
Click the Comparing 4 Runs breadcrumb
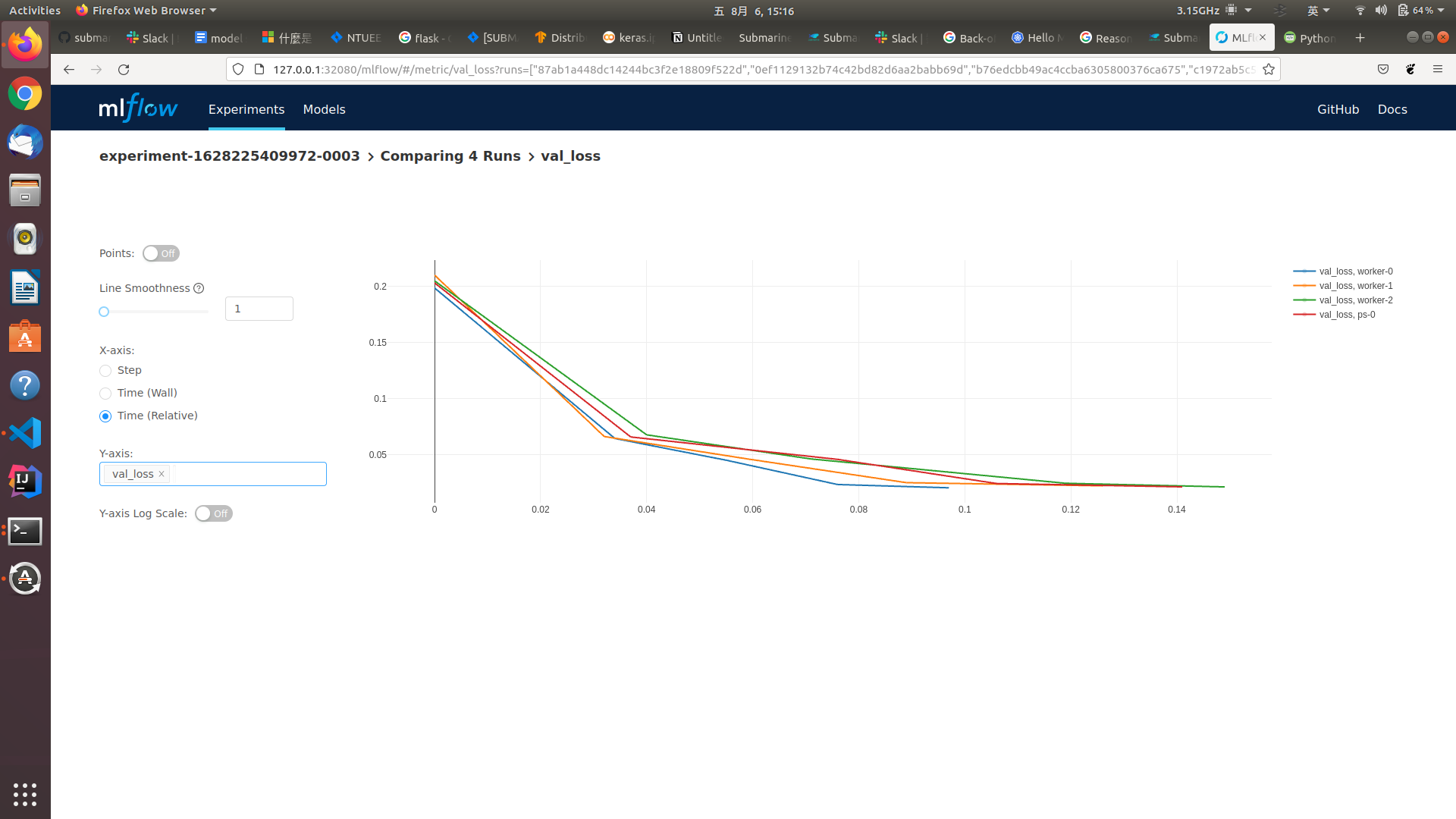click(x=450, y=155)
